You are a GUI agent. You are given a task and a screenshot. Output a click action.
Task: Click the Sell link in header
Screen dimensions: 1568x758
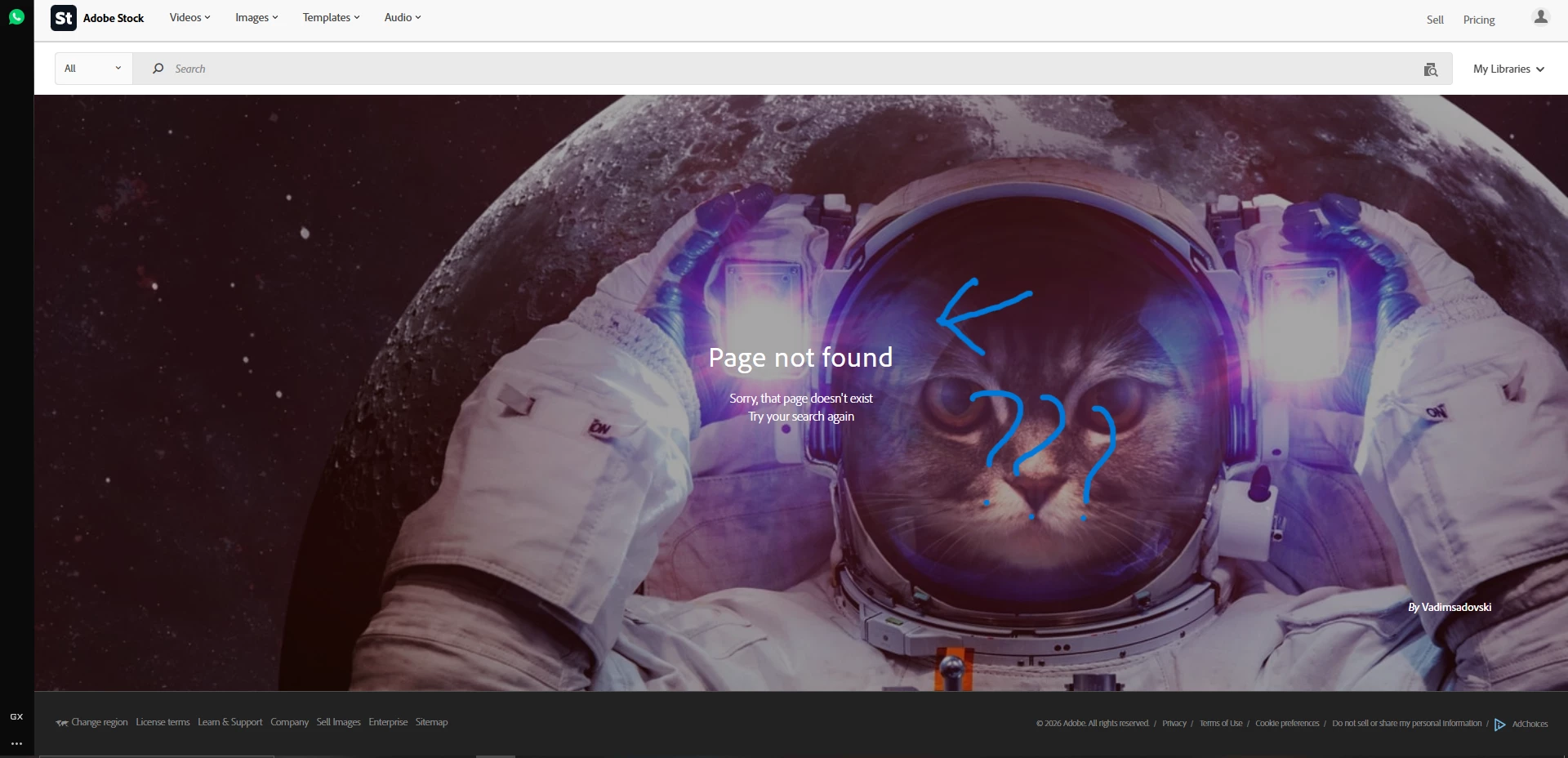pyautogui.click(x=1435, y=20)
